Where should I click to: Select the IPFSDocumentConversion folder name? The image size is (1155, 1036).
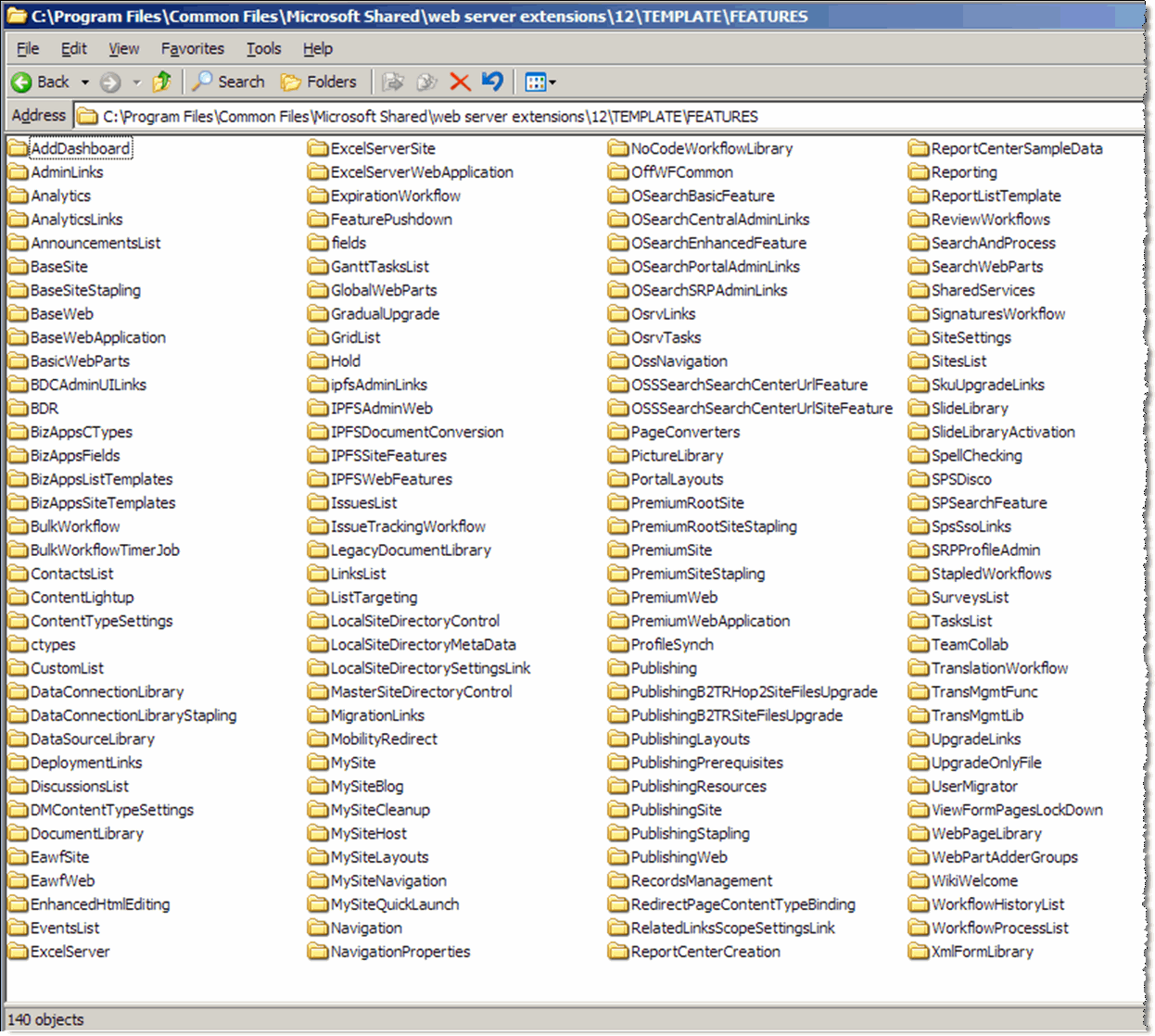pos(417,432)
